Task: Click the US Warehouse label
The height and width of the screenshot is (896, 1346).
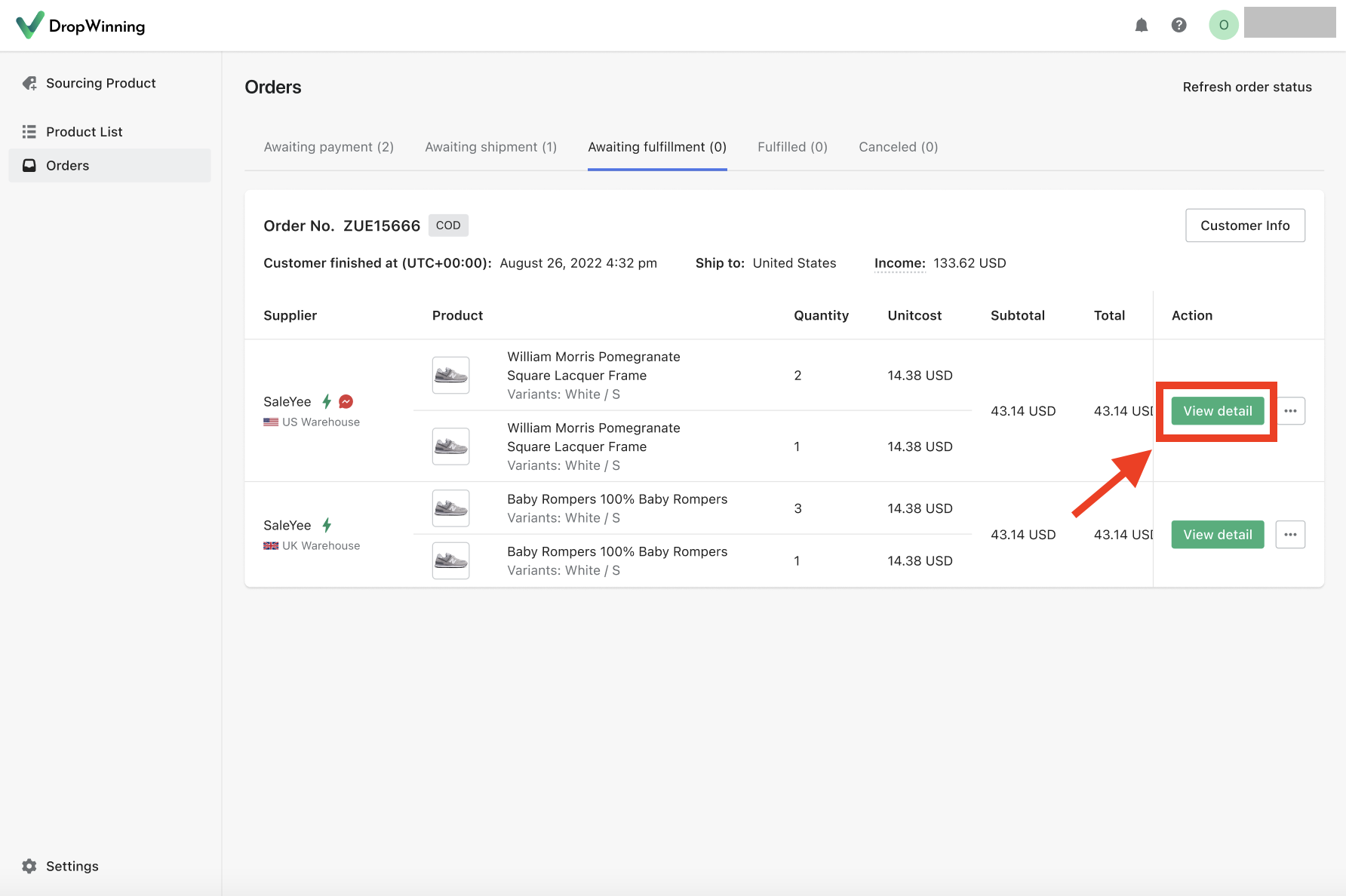Action: coord(321,422)
